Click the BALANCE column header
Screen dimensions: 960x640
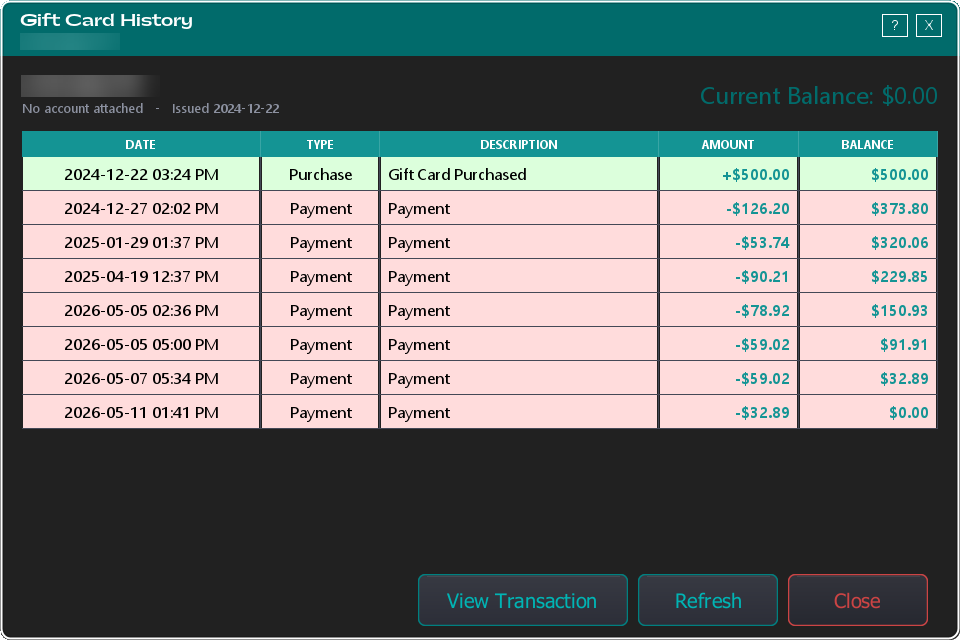(x=868, y=145)
